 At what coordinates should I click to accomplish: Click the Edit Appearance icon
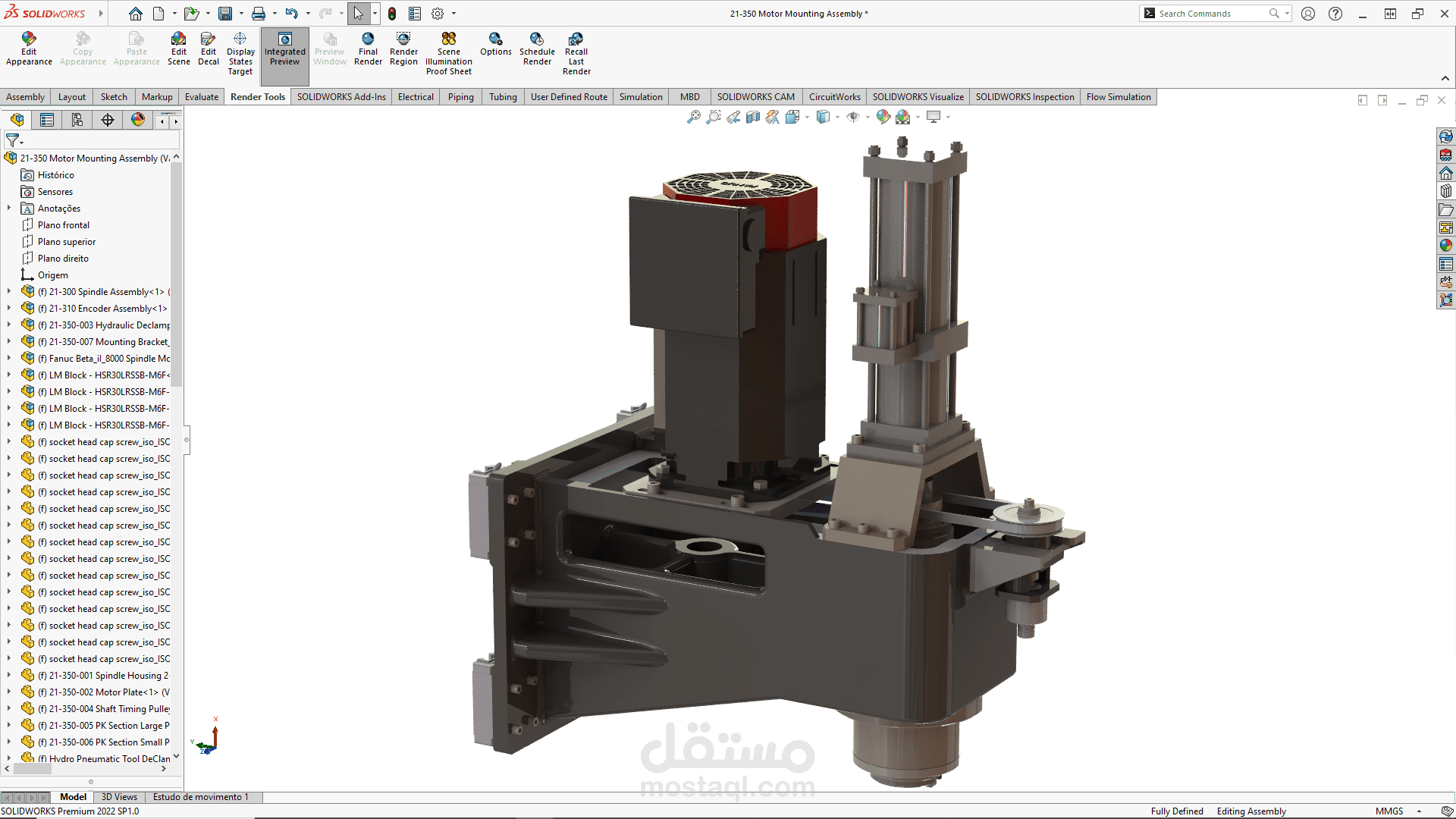pyautogui.click(x=29, y=39)
